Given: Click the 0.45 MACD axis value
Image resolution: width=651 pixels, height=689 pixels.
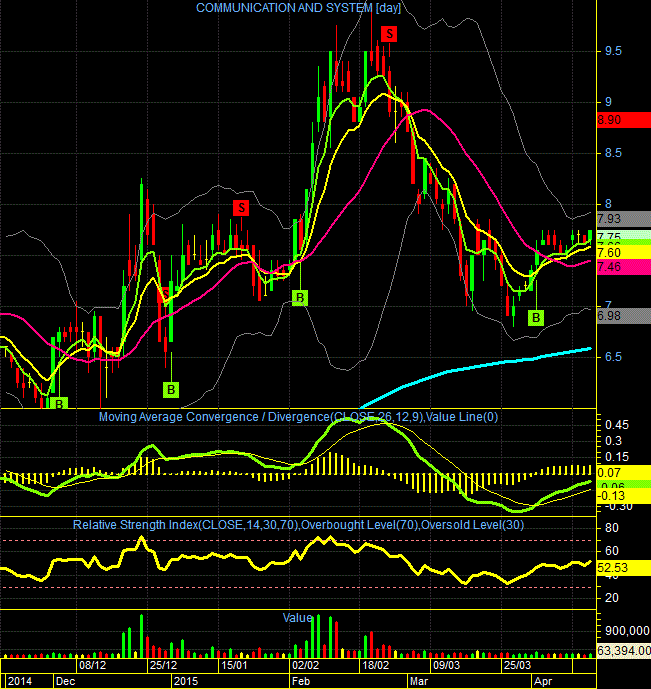Looking at the screenshot, I should [x=617, y=425].
